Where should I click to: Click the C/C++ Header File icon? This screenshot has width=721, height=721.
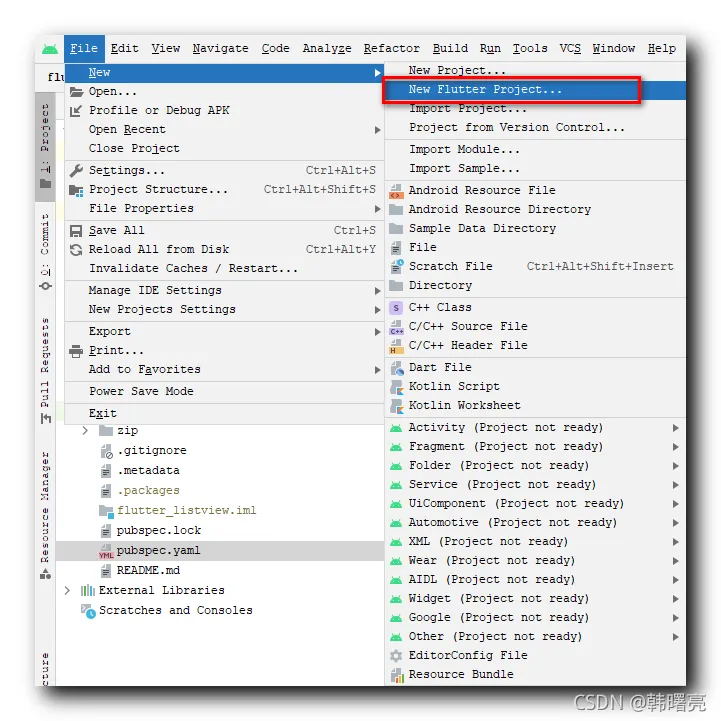click(396, 346)
